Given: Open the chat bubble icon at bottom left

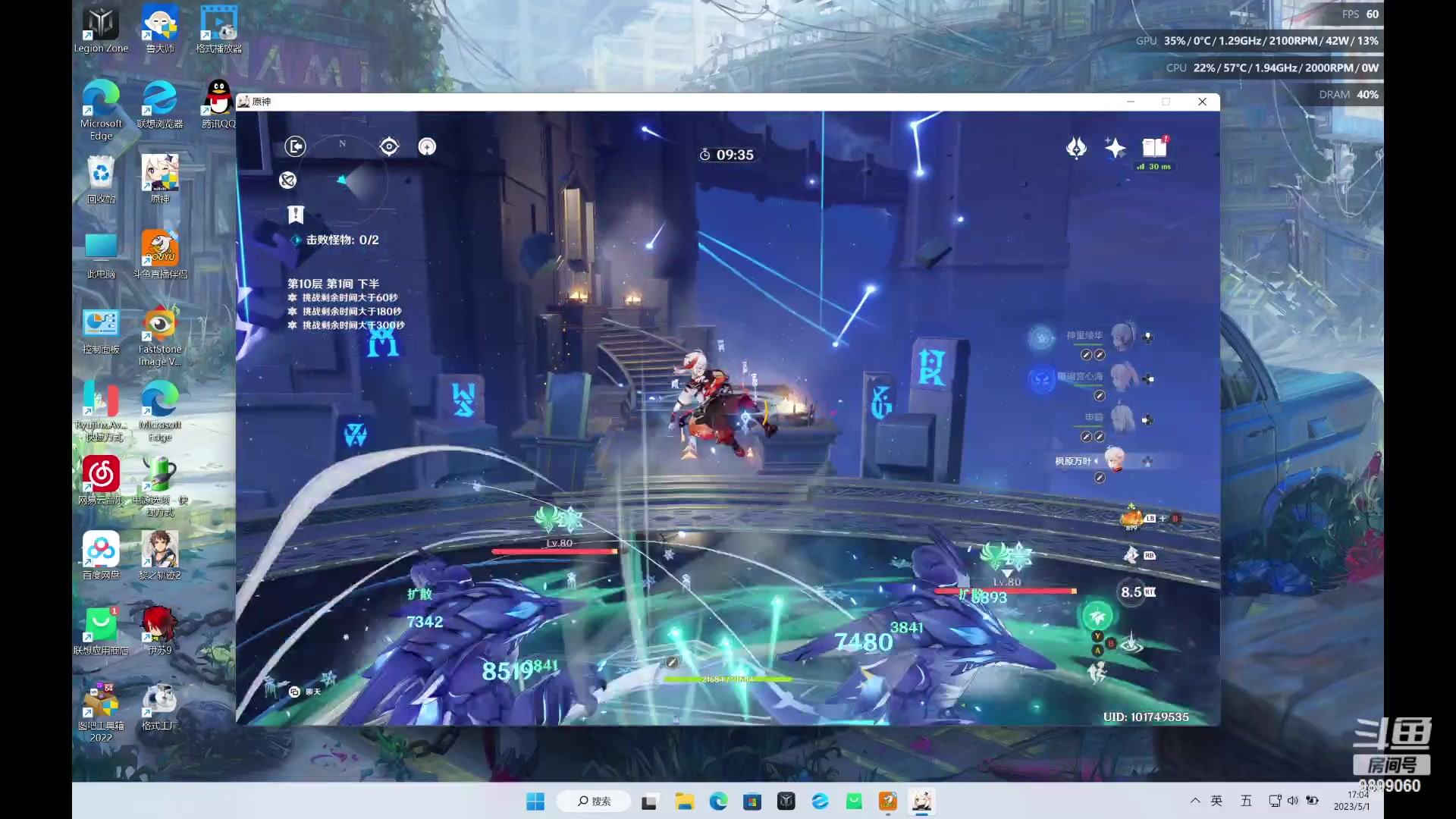Looking at the screenshot, I should coord(294,692).
